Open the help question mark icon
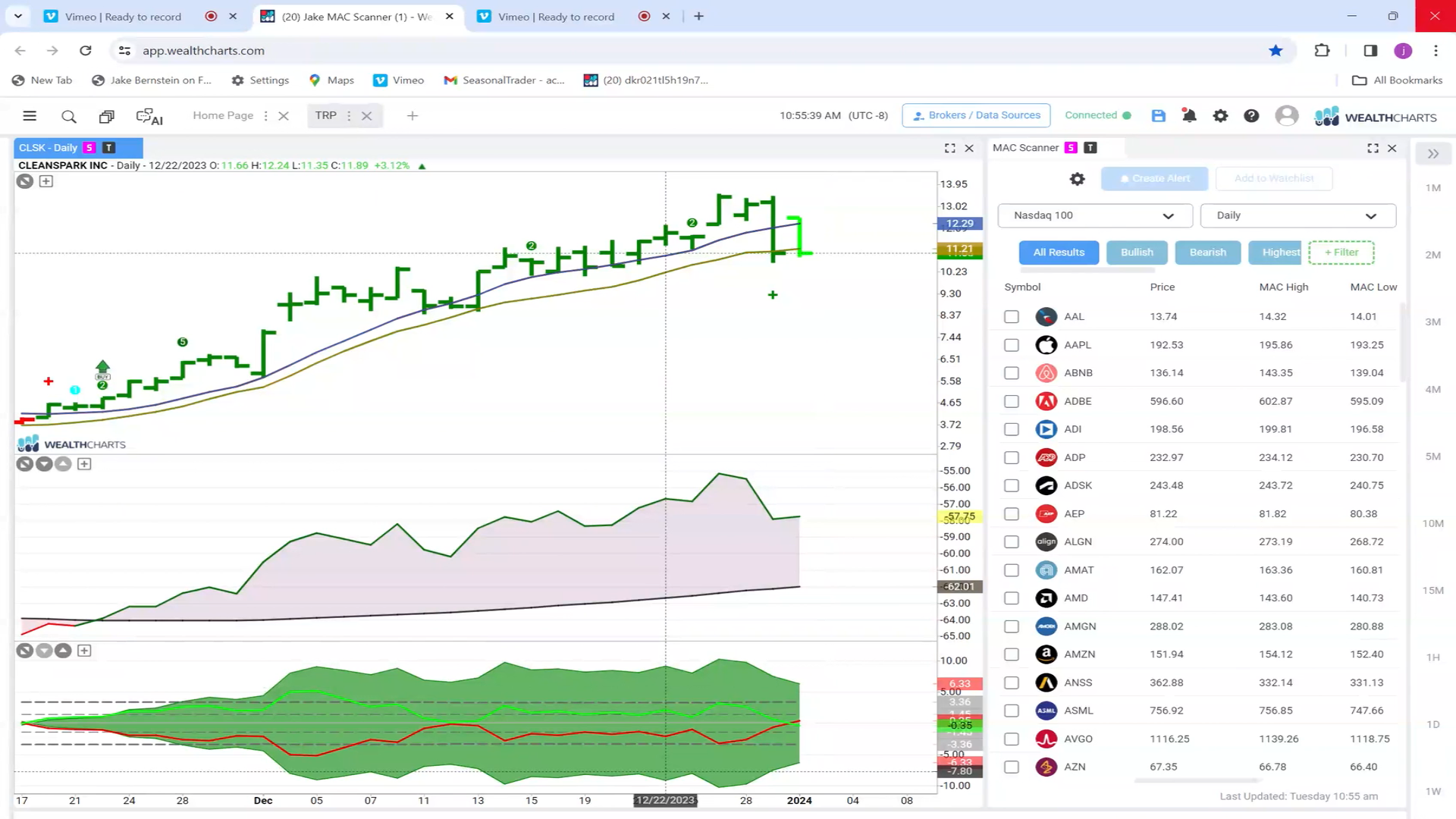 (1251, 116)
